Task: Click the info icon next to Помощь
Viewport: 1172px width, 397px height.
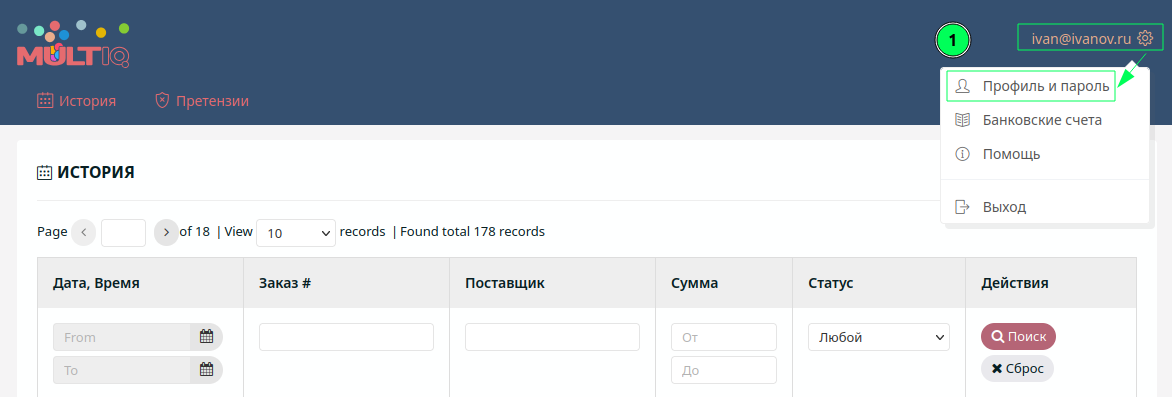Action: click(x=963, y=154)
